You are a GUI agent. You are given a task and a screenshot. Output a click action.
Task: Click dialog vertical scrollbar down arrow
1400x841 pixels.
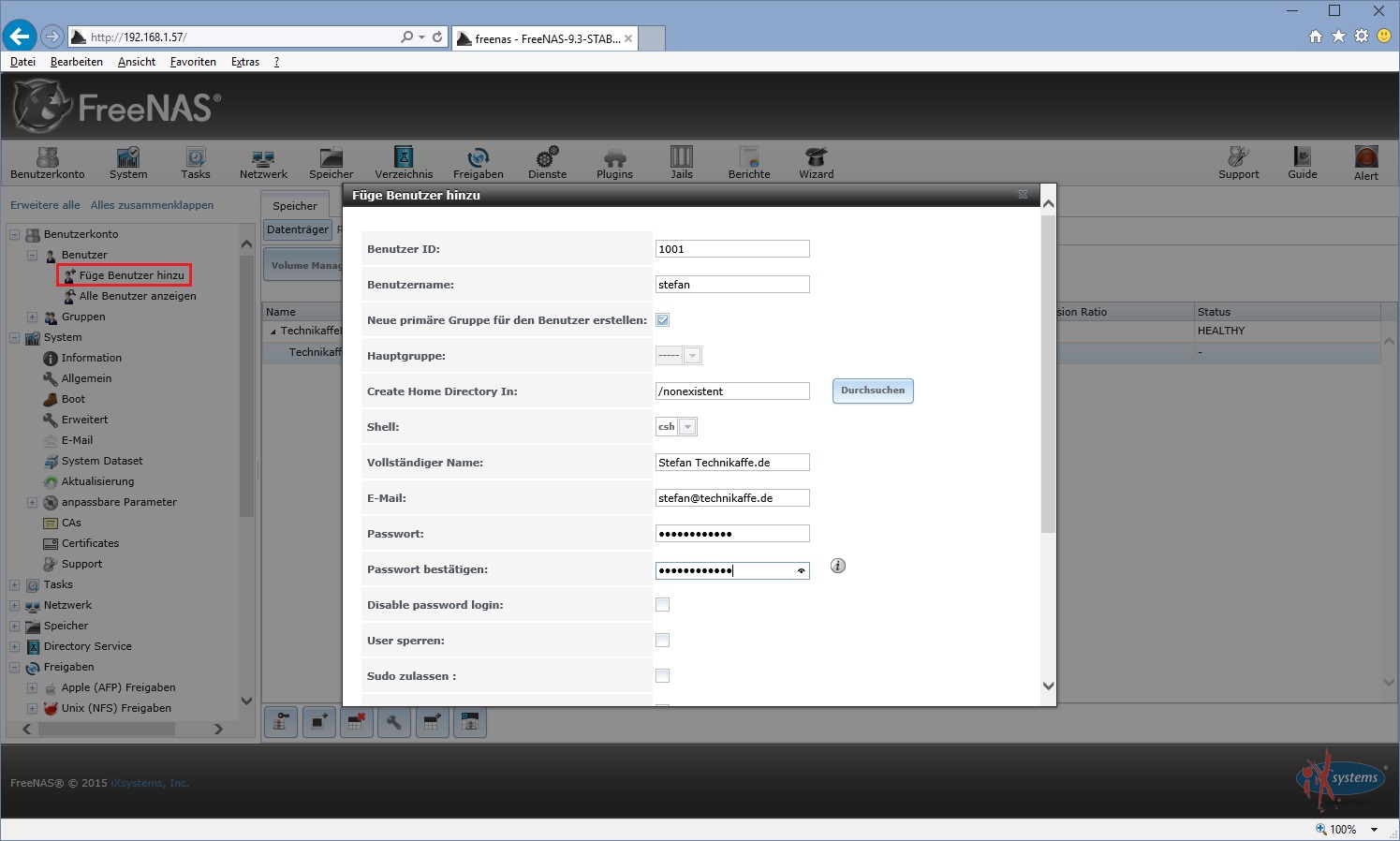[x=1049, y=686]
